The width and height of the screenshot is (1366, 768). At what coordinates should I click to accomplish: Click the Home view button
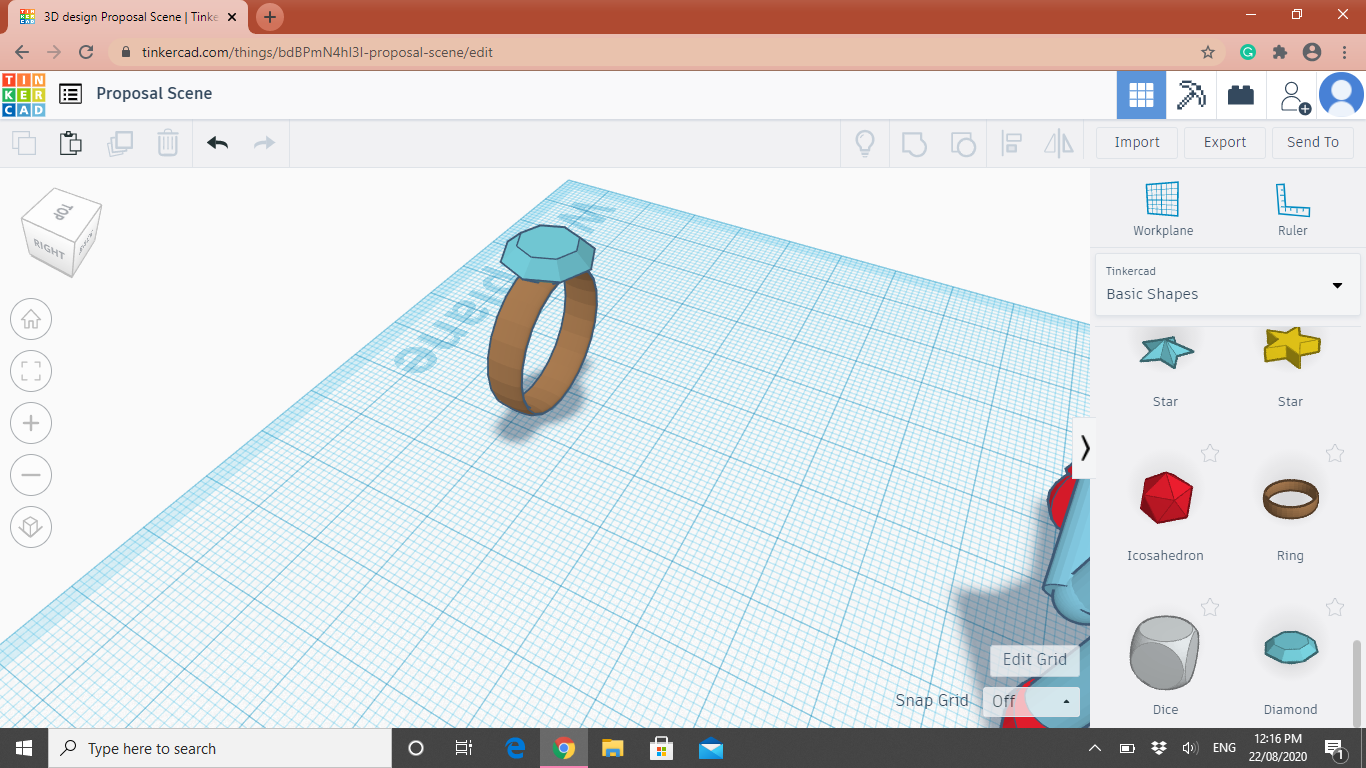point(31,320)
